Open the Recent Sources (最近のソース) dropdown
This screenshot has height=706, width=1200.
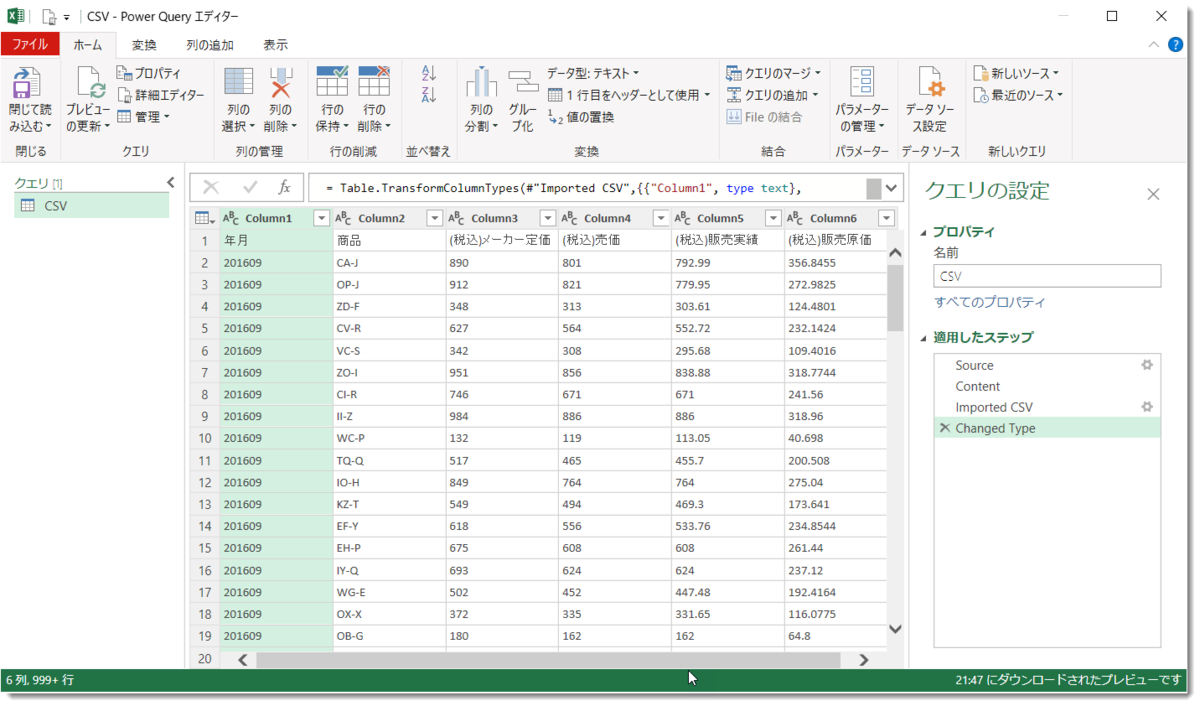(x=1018, y=95)
